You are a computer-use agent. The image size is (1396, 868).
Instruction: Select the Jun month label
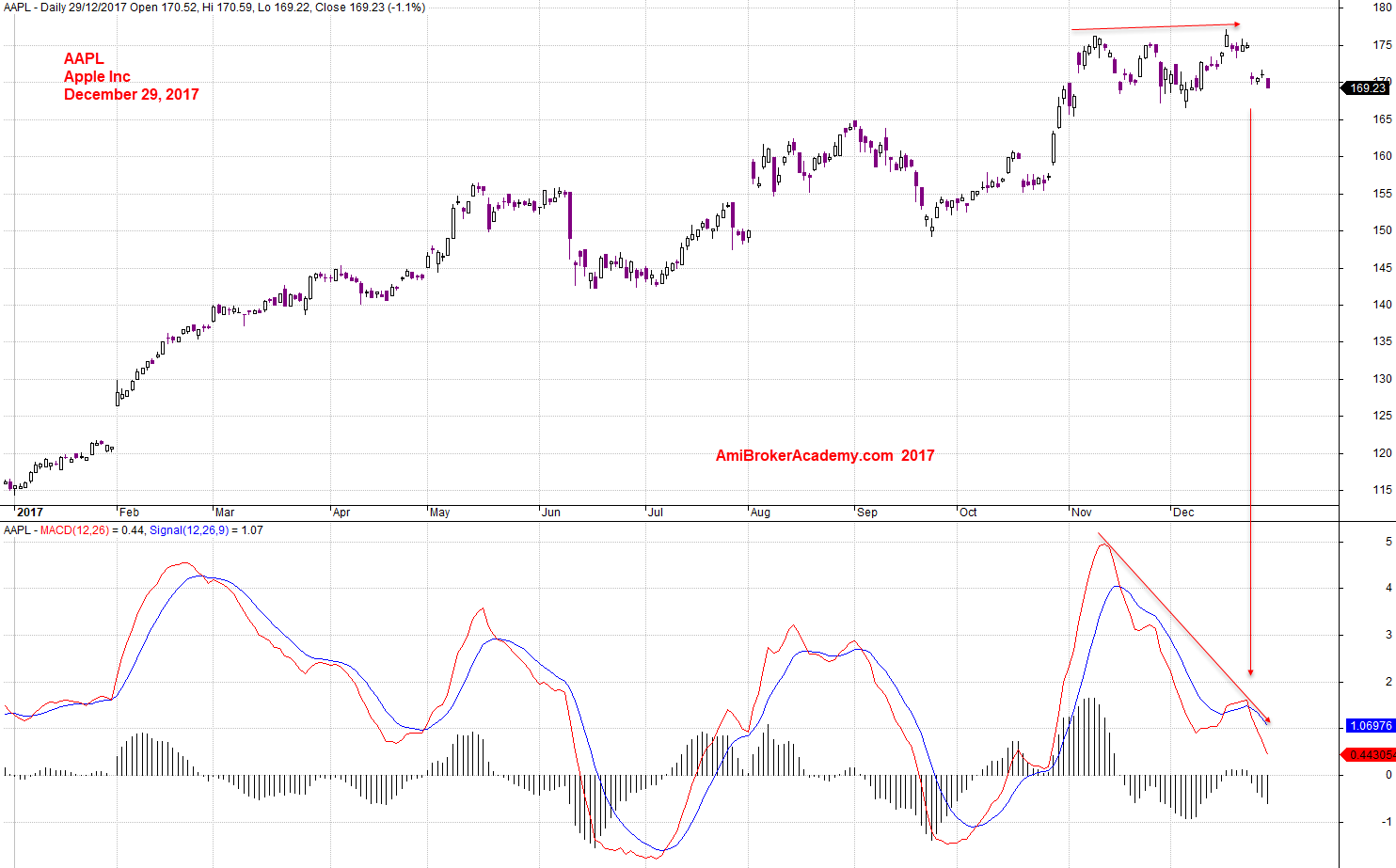551,513
